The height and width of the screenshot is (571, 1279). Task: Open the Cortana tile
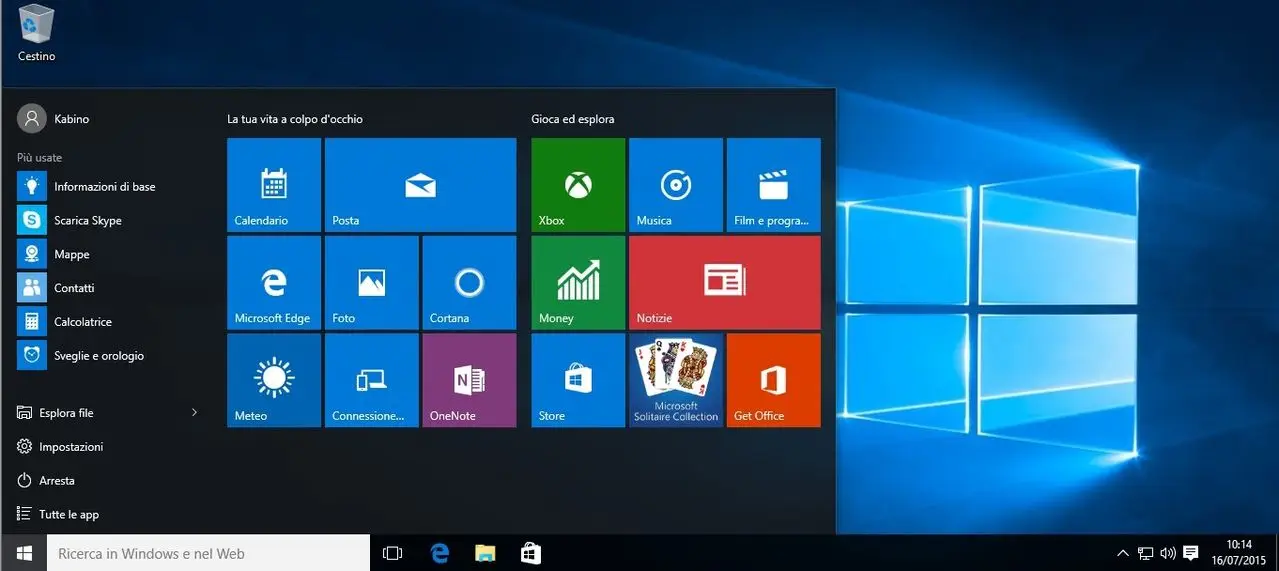469,283
